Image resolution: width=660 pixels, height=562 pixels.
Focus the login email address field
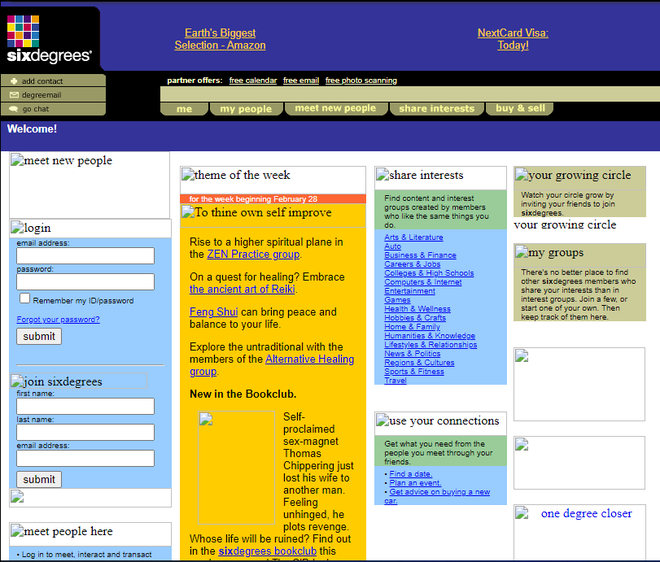tap(85, 256)
